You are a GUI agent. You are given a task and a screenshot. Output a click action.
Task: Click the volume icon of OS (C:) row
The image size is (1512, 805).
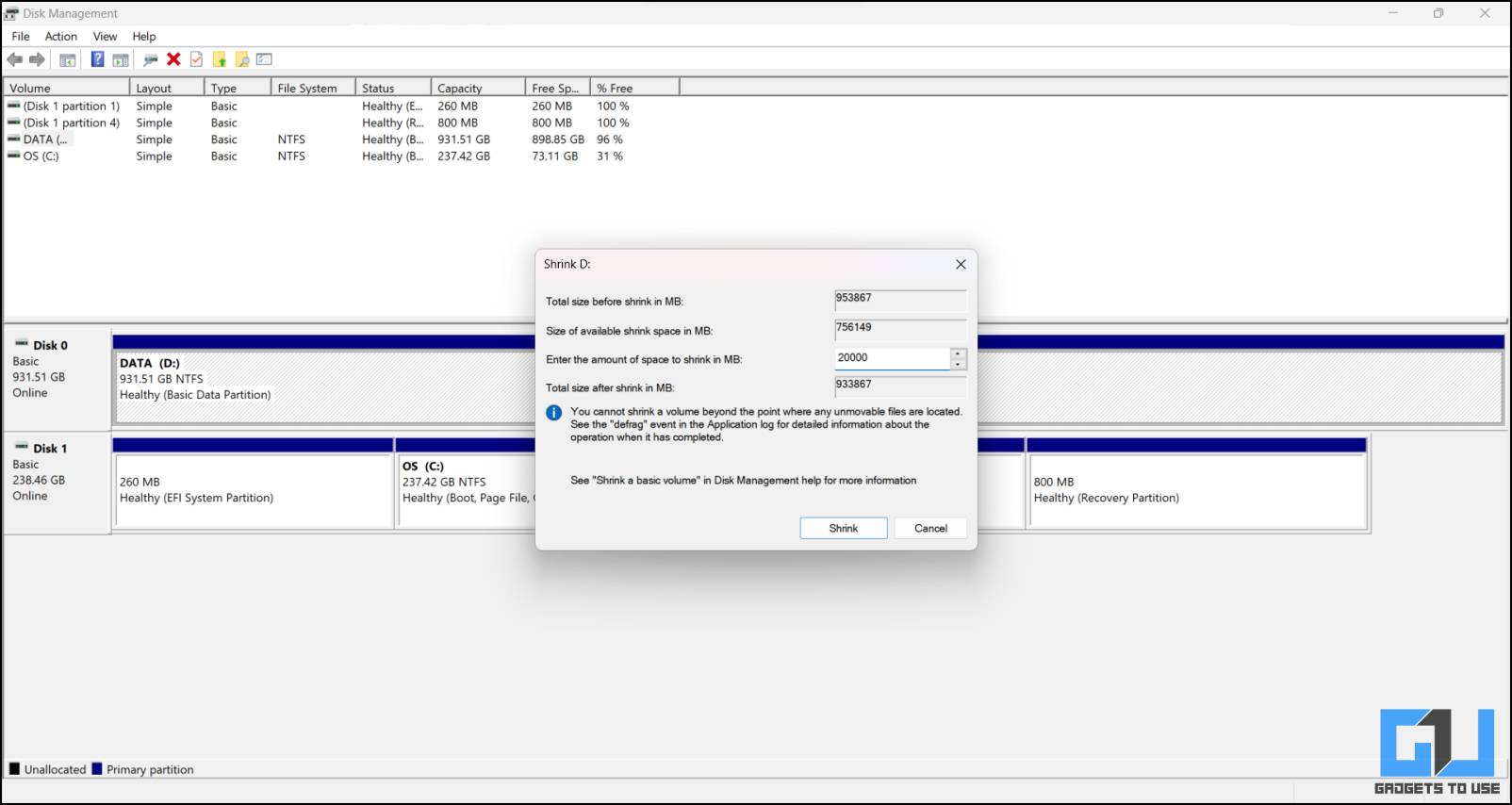coord(14,156)
